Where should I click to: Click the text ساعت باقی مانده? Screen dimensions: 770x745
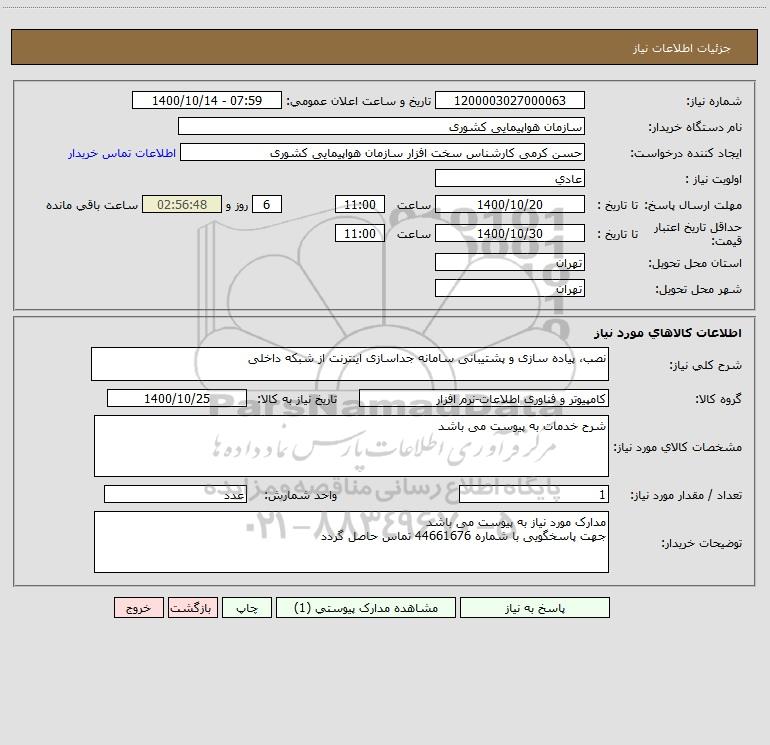pyautogui.click(x=92, y=205)
